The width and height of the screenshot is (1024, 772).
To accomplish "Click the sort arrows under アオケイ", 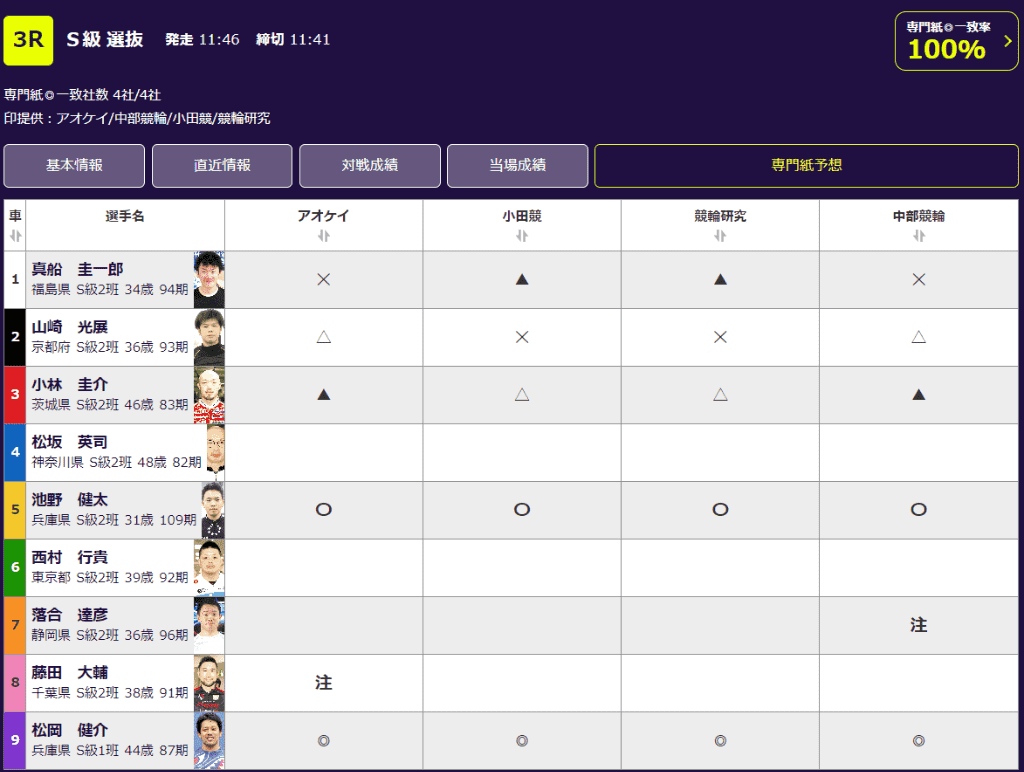I will [x=323, y=236].
